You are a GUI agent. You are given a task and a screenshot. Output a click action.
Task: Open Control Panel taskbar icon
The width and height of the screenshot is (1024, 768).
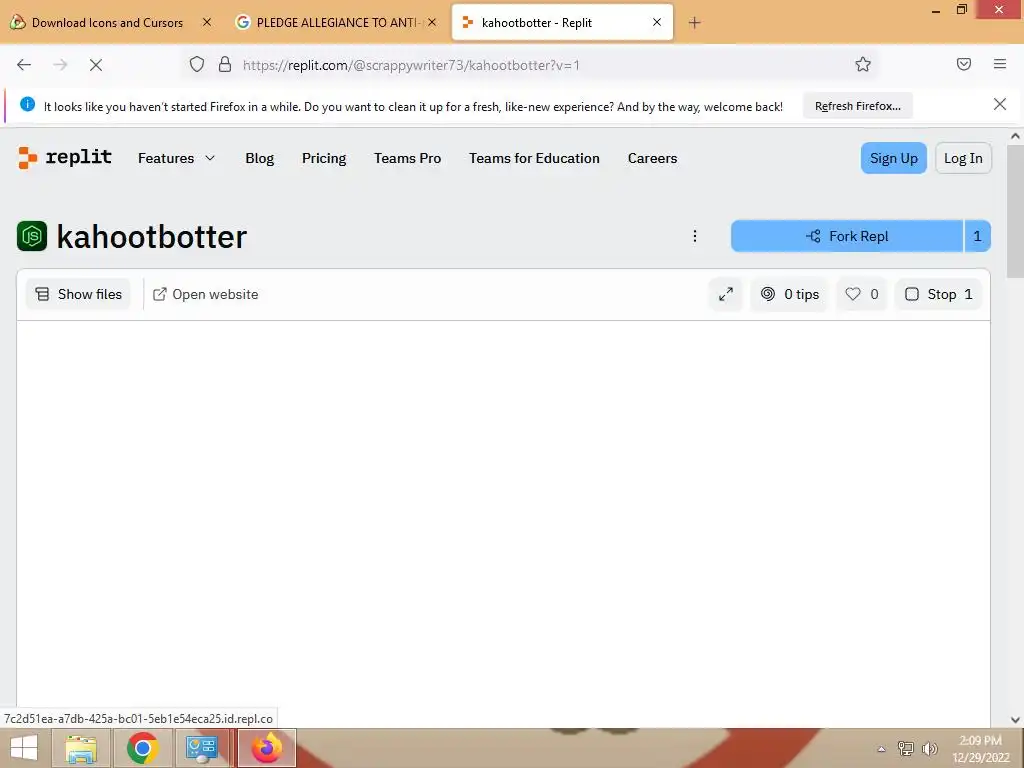point(201,748)
